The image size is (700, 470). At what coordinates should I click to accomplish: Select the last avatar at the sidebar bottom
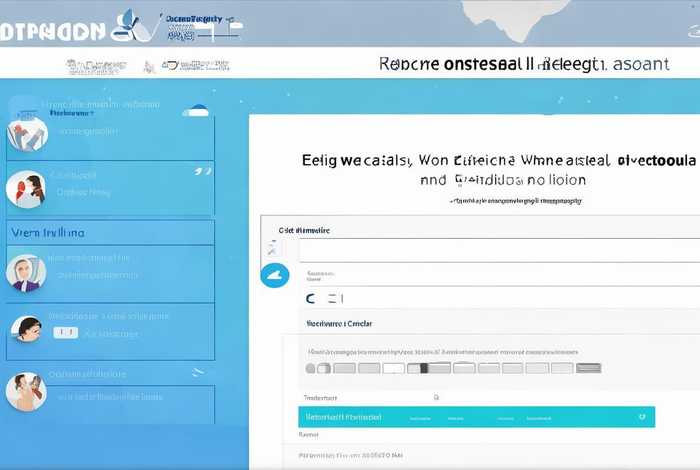click(x=25, y=391)
